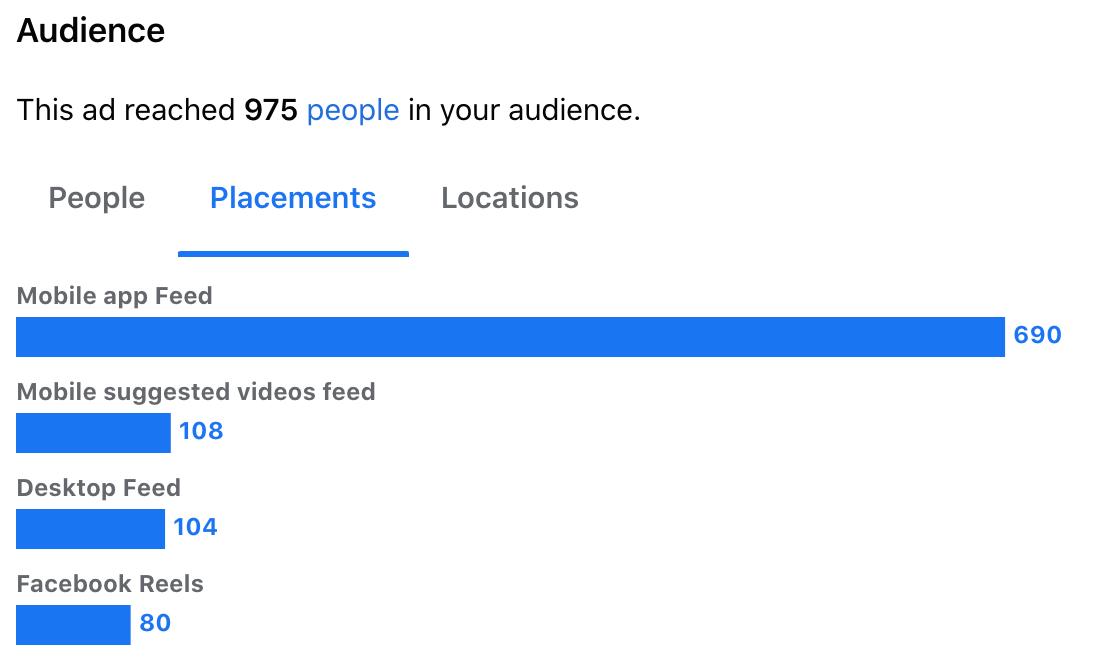Select the 690 value label
Viewport: 1110px width, 658px height.
pos(1037,335)
